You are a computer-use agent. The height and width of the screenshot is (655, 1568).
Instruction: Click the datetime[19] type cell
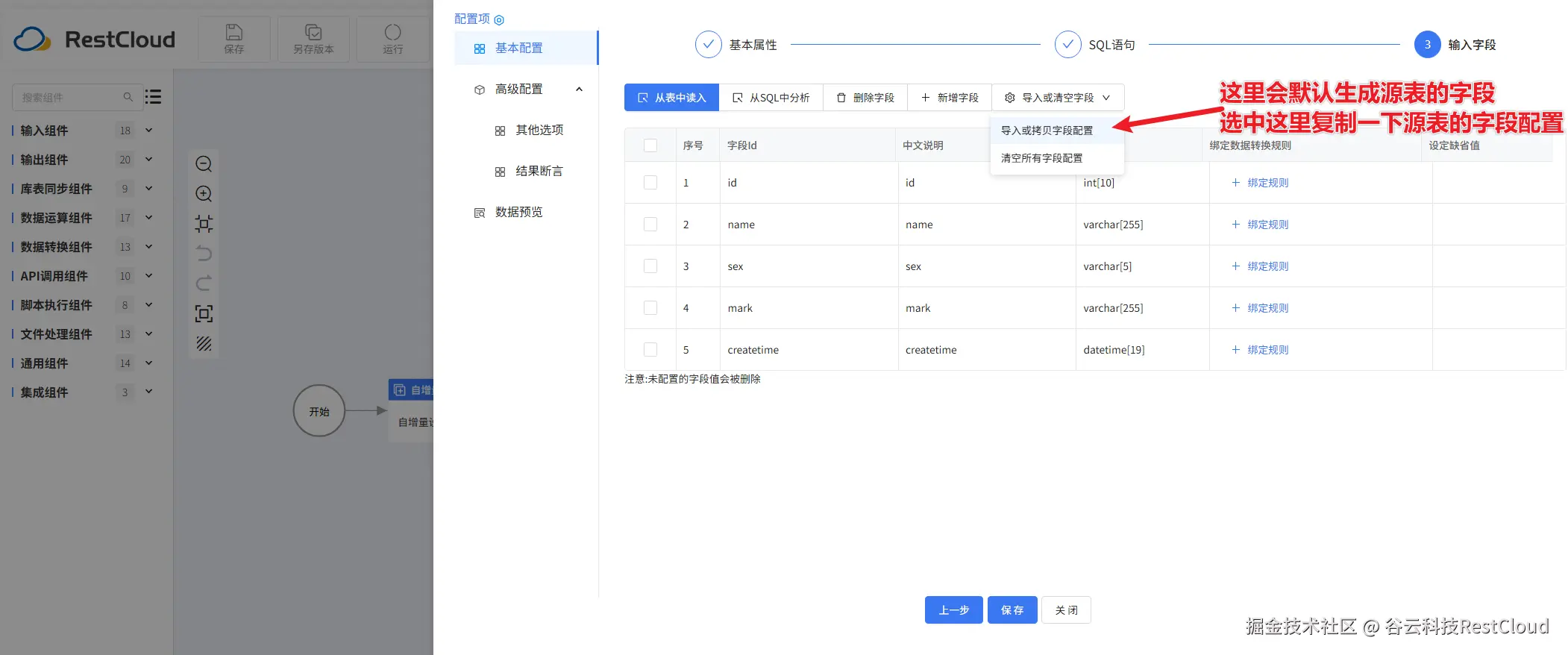pyautogui.click(x=1141, y=350)
